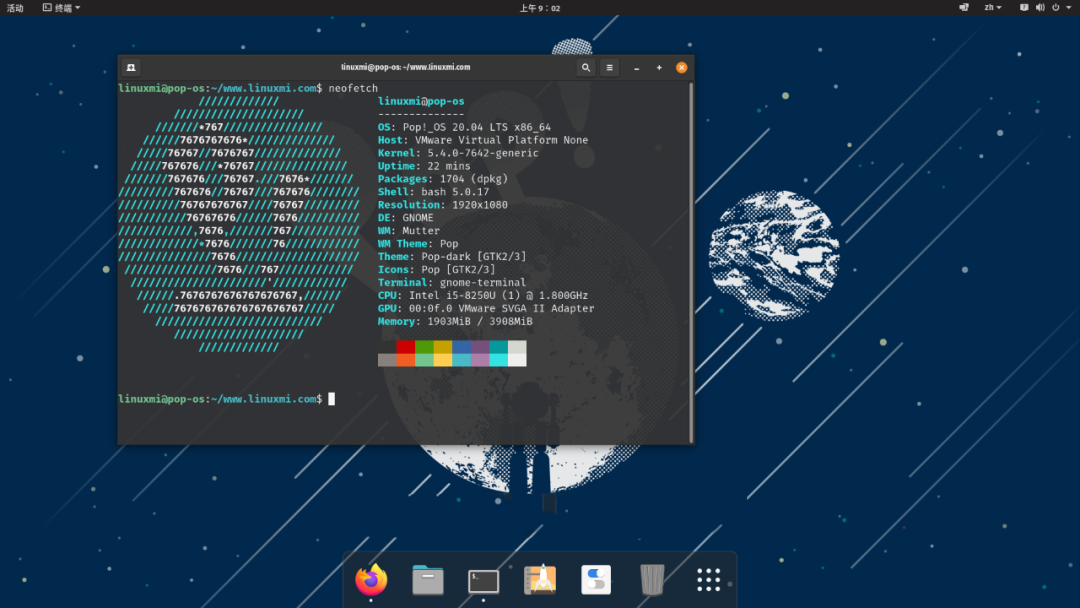
Task: Open the terminal hamburger menu
Action: point(609,67)
